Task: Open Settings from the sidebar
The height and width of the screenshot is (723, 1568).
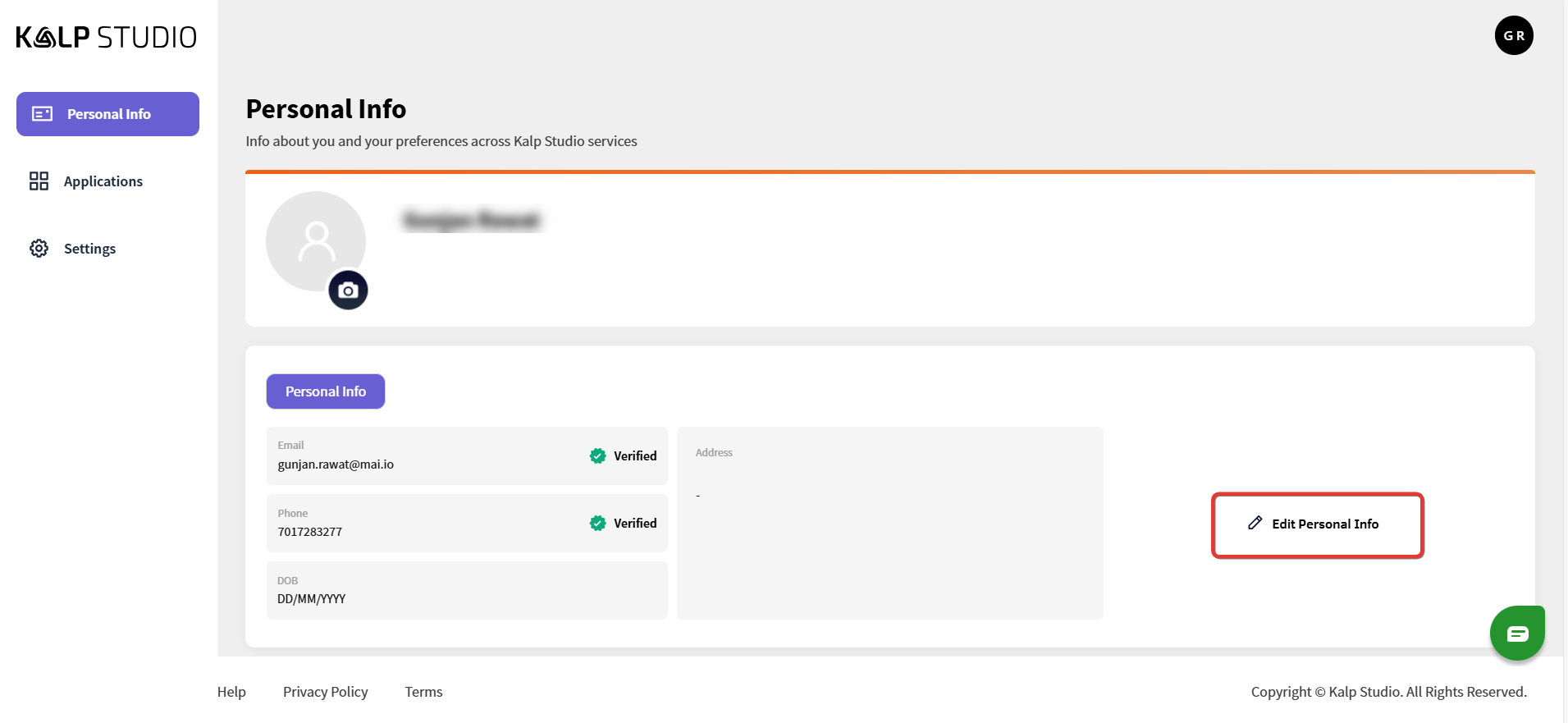Action: (89, 249)
